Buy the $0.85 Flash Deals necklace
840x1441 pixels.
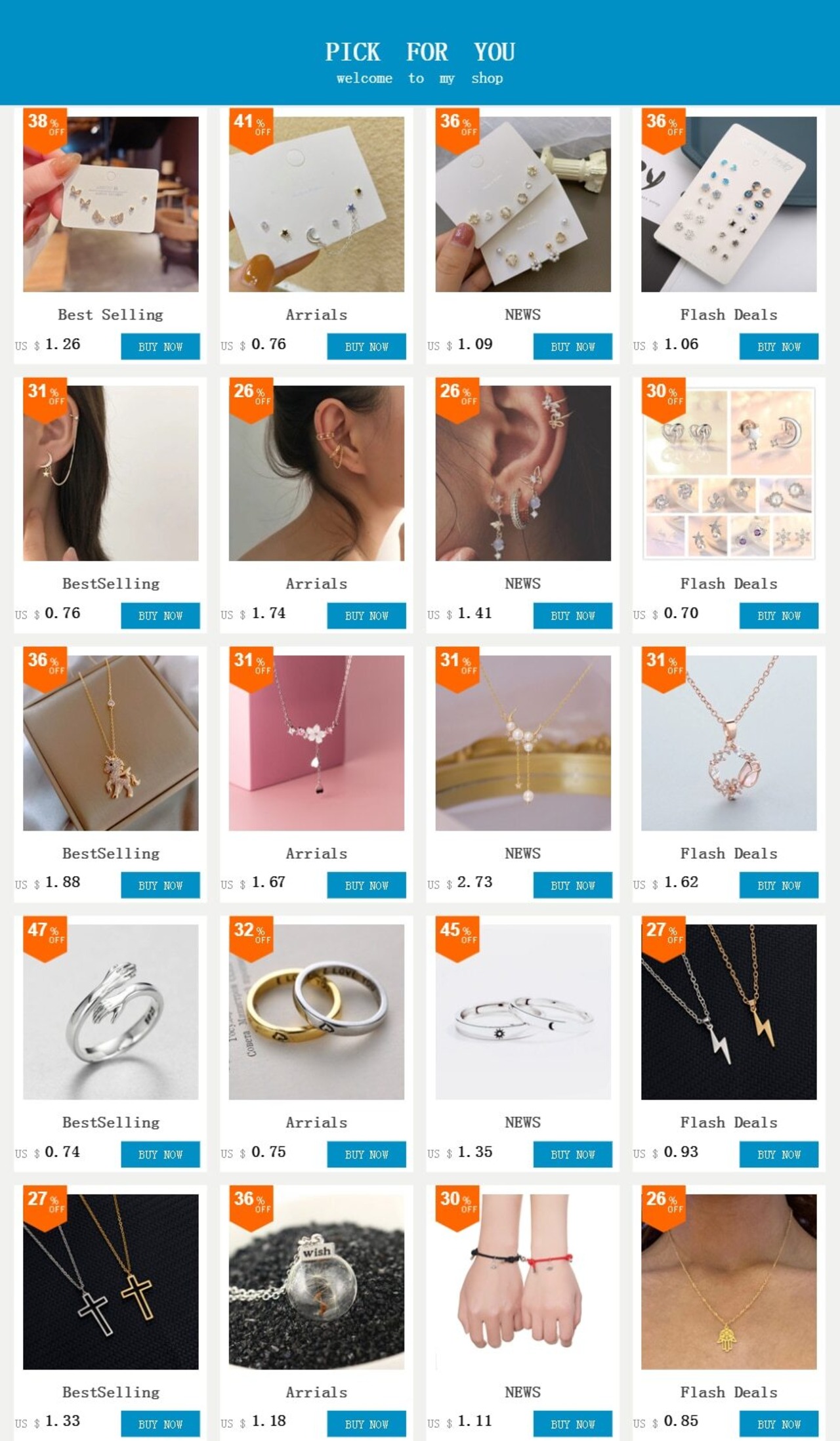(x=779, y=1424)
